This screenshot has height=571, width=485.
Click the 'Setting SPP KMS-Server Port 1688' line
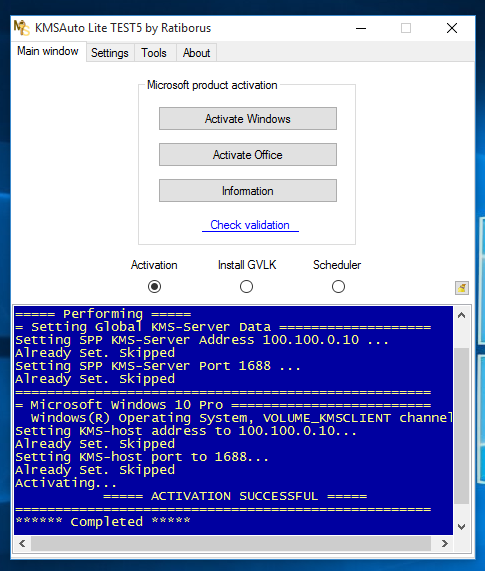click(x=158, y=366)
